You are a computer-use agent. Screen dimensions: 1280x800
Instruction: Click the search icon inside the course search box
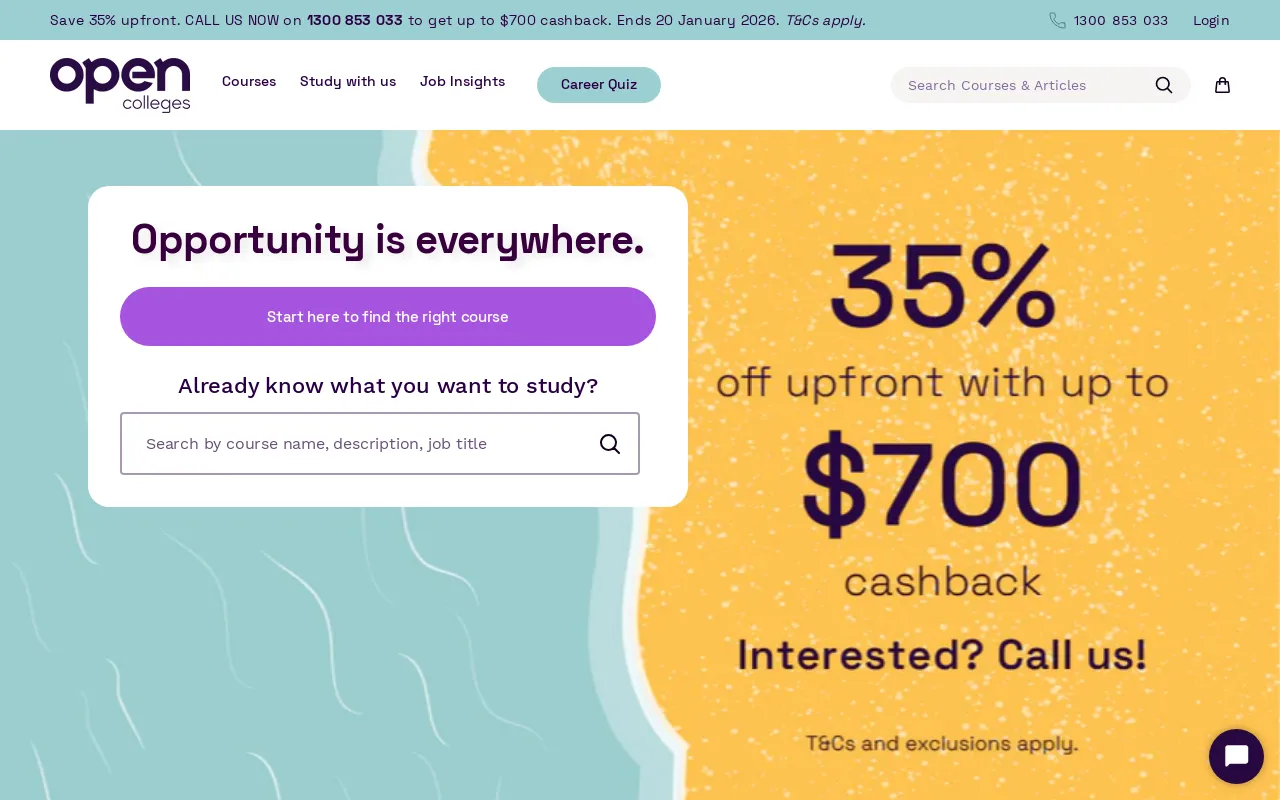(610, 444)
